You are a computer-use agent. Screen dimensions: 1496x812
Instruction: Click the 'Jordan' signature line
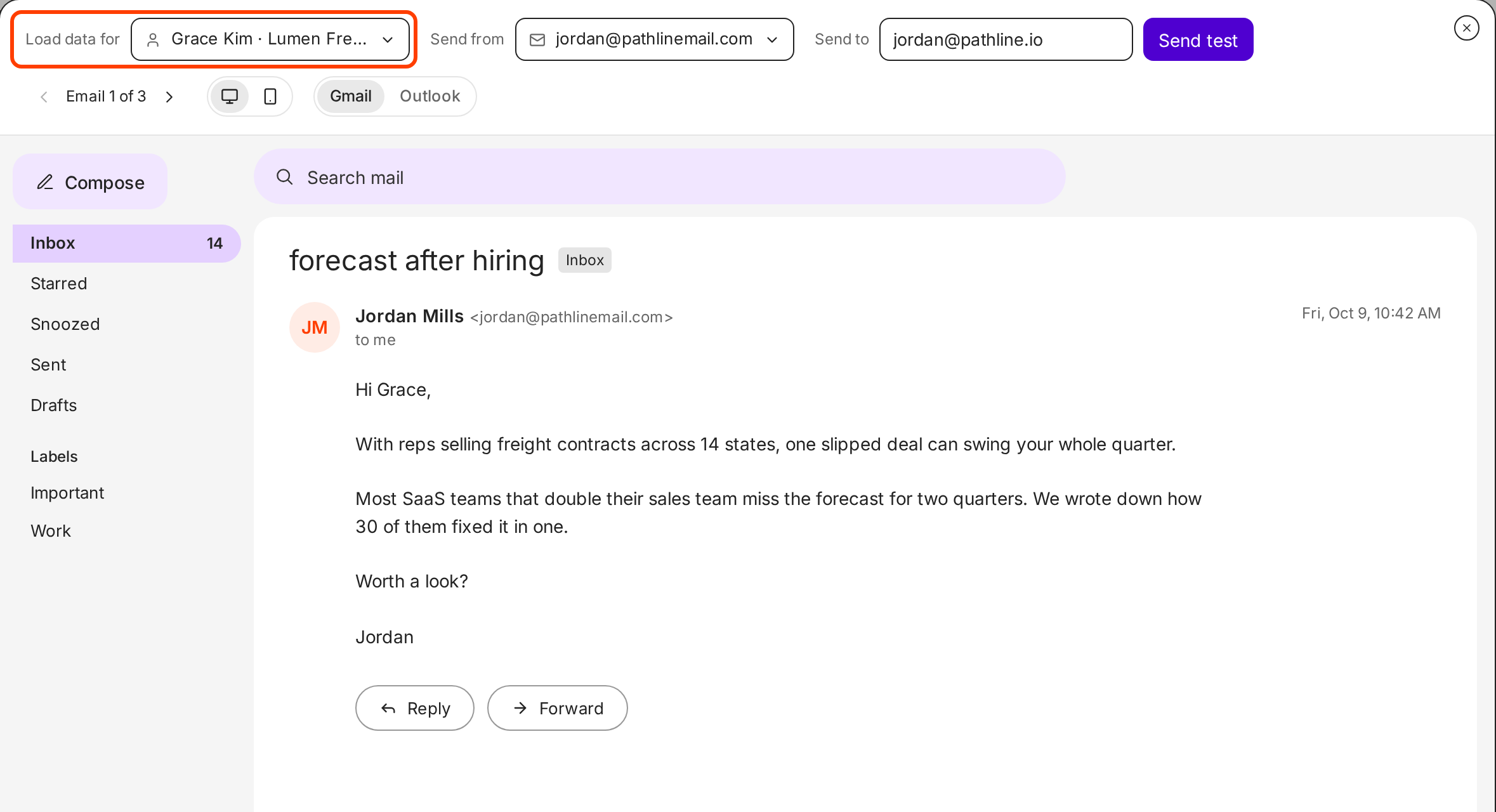click(384, 637)
